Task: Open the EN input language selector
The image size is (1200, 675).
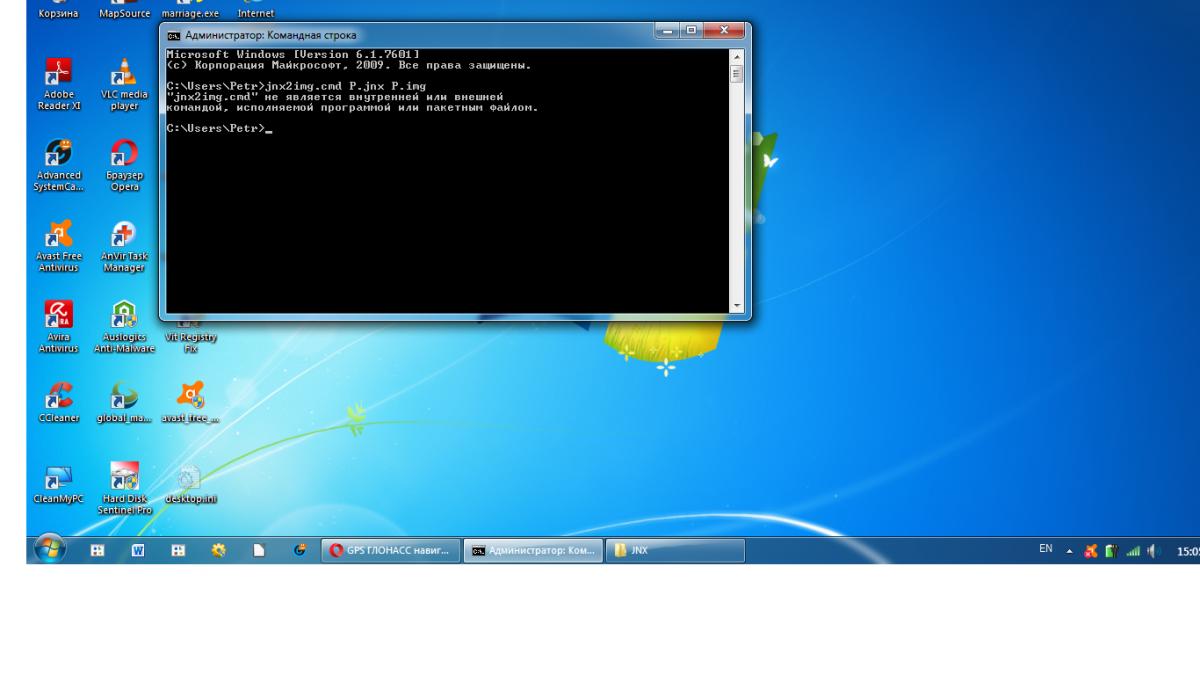Action: (x=1046, y=549)
